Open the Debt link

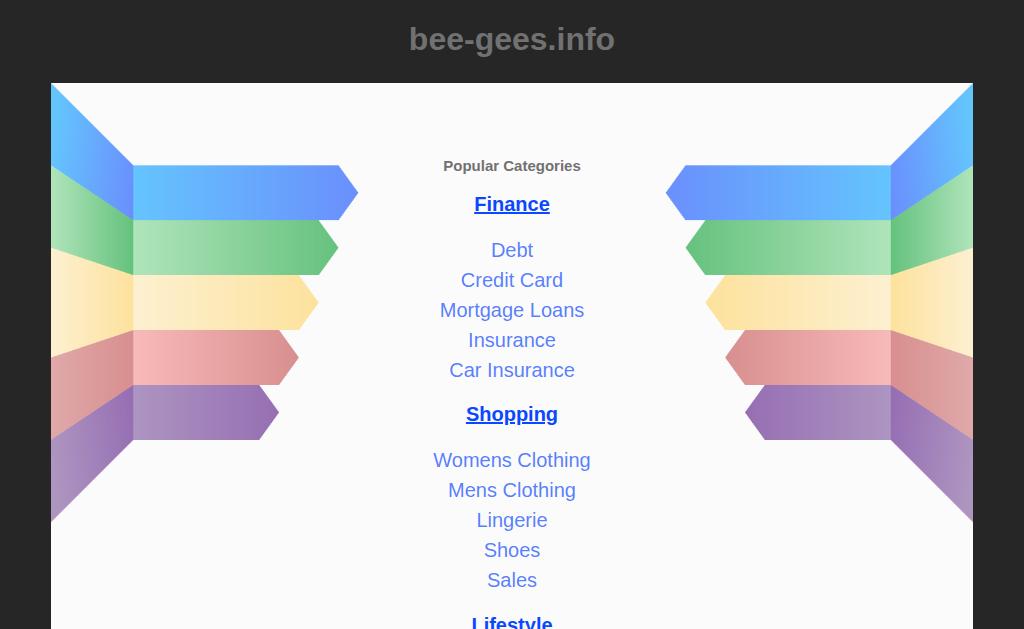pyautogui.click(x=512, y=250)
